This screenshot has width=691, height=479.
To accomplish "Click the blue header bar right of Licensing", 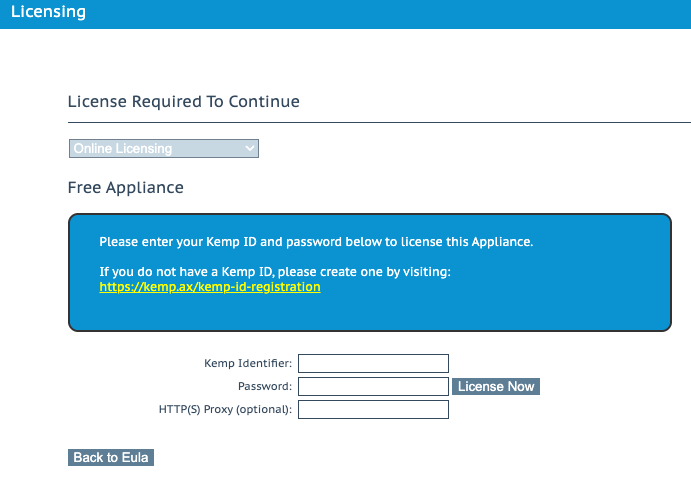I will (400, 13).
